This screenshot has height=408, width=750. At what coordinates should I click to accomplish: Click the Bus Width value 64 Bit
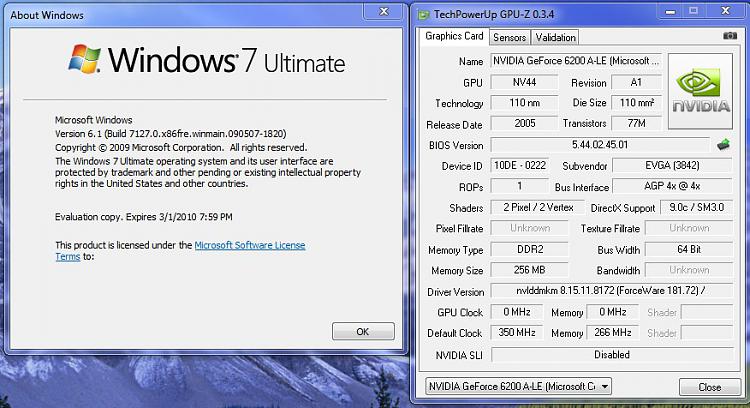pyautogui.click(x=689, y=249)
